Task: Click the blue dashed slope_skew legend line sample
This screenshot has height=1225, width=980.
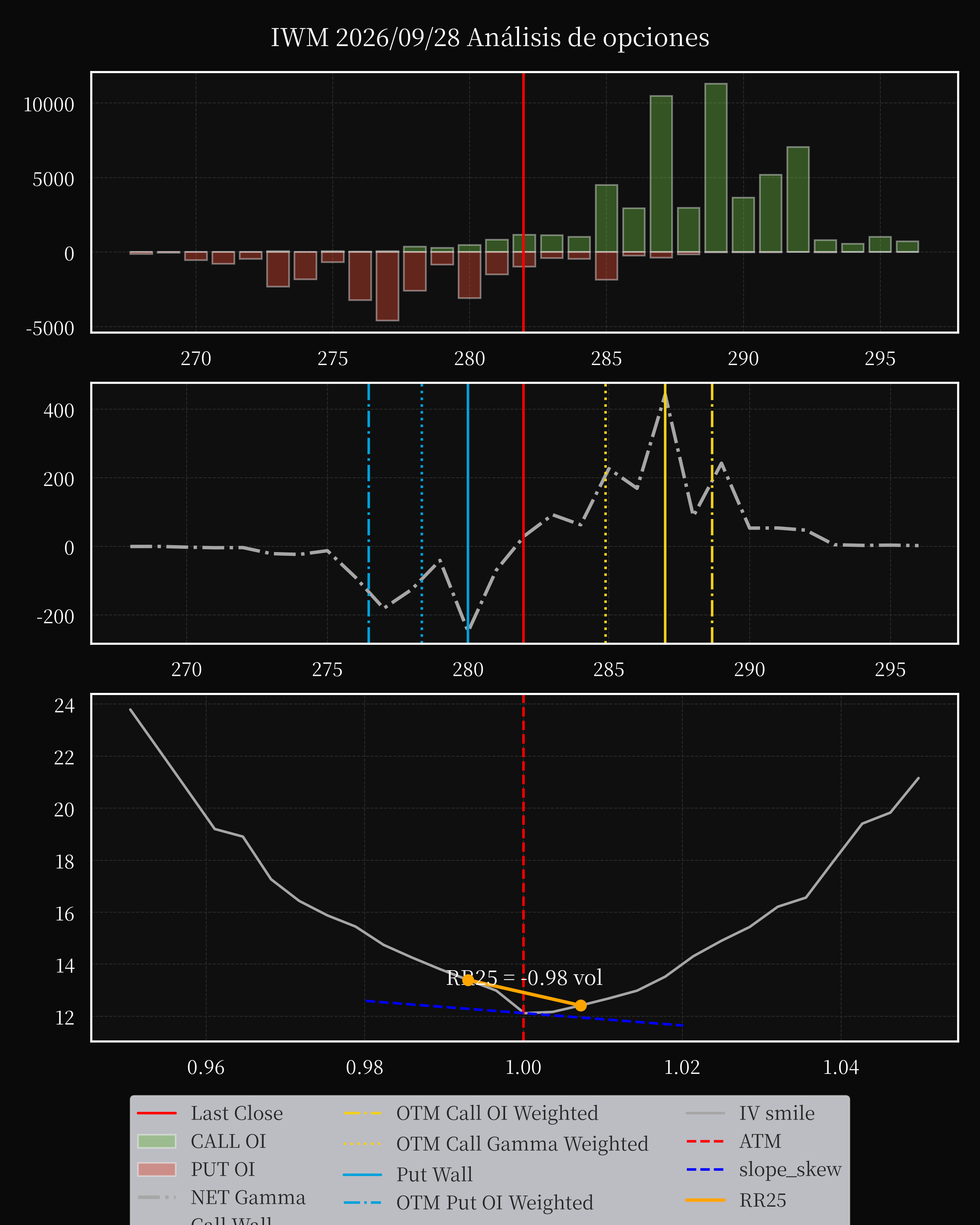Action: pyautogui.click(x=706, y=1169)
